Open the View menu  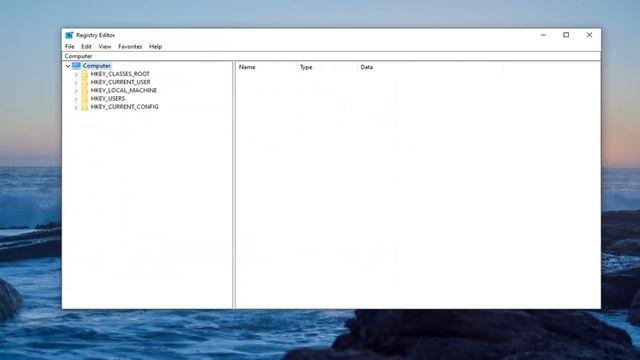point(105,47)
